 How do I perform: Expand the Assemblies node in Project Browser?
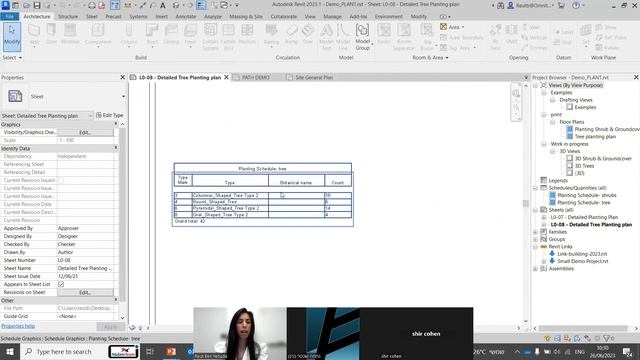click(x=536, y=269)
